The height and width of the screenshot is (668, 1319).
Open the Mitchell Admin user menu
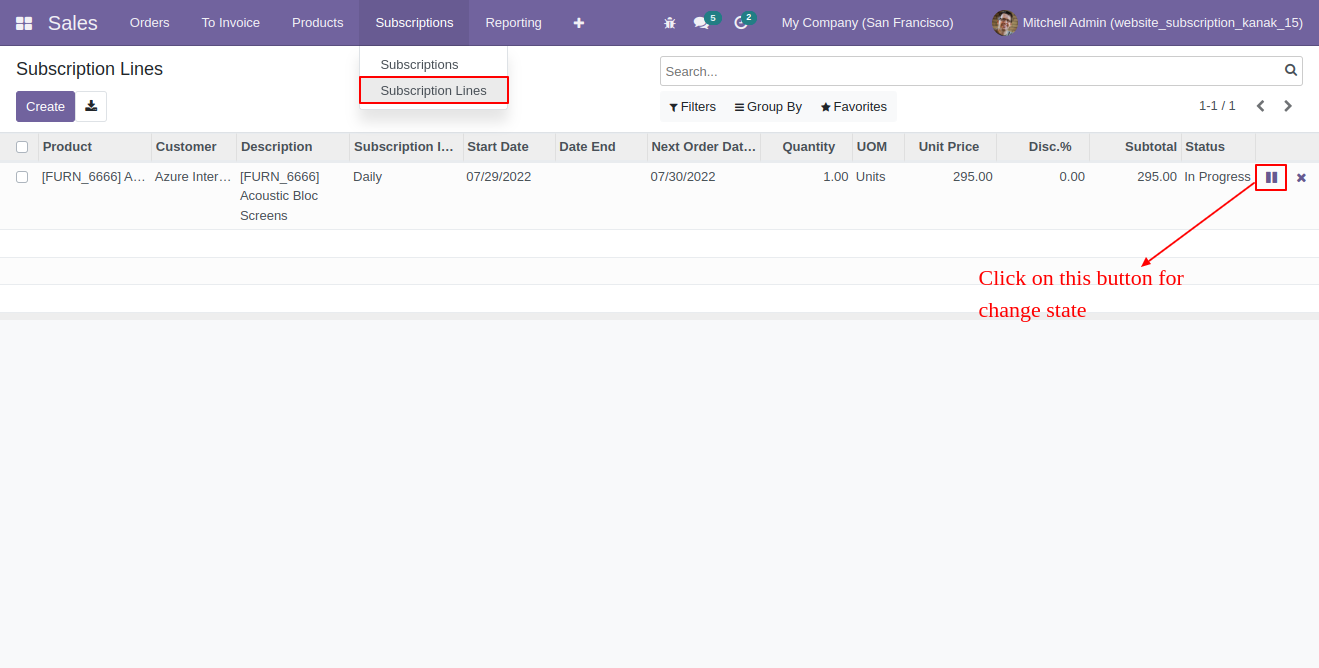click(x=1147, y=23)
